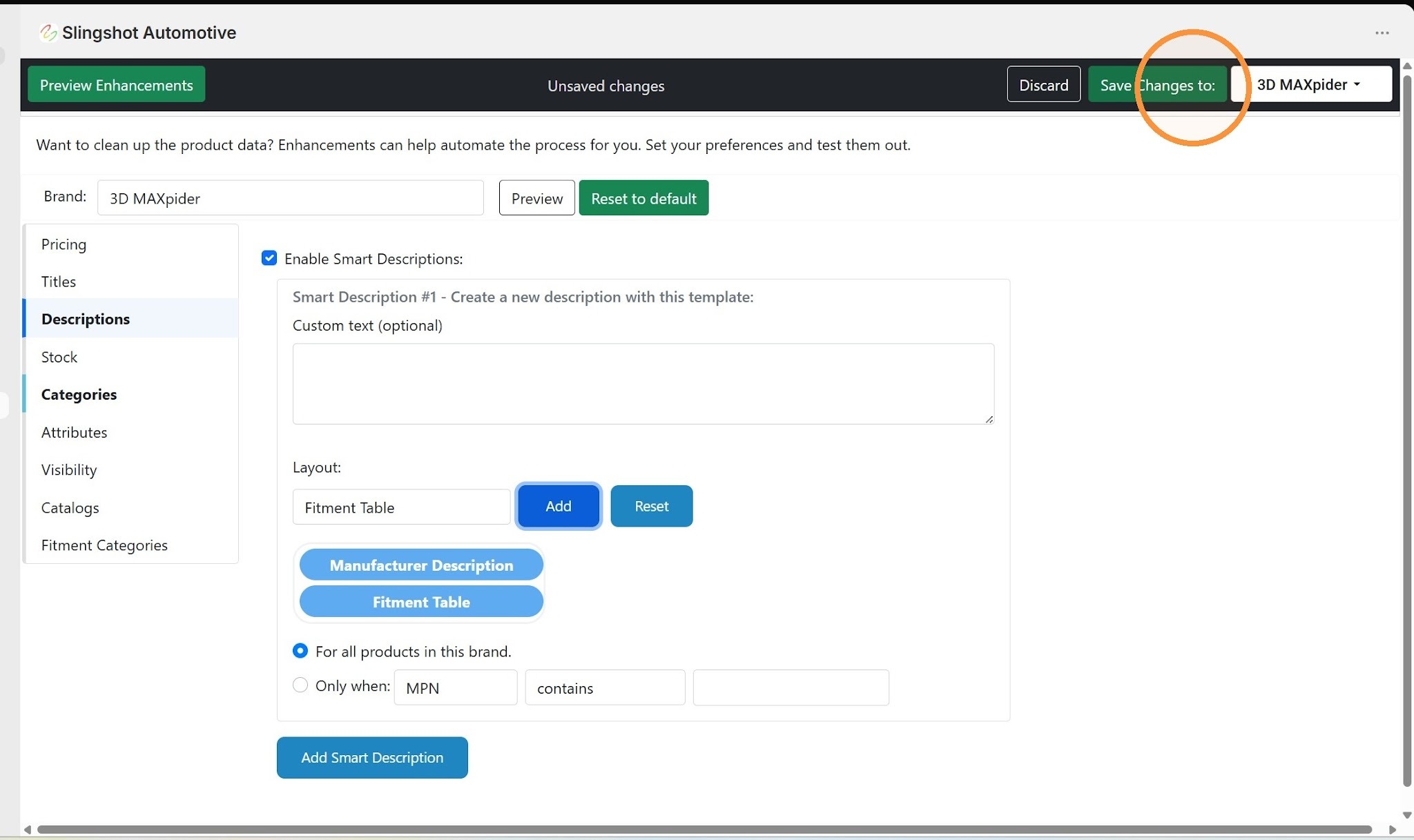Click the Manufacturer Description layout pill
Screen dimensions: 1414x840
pos(421,565)
